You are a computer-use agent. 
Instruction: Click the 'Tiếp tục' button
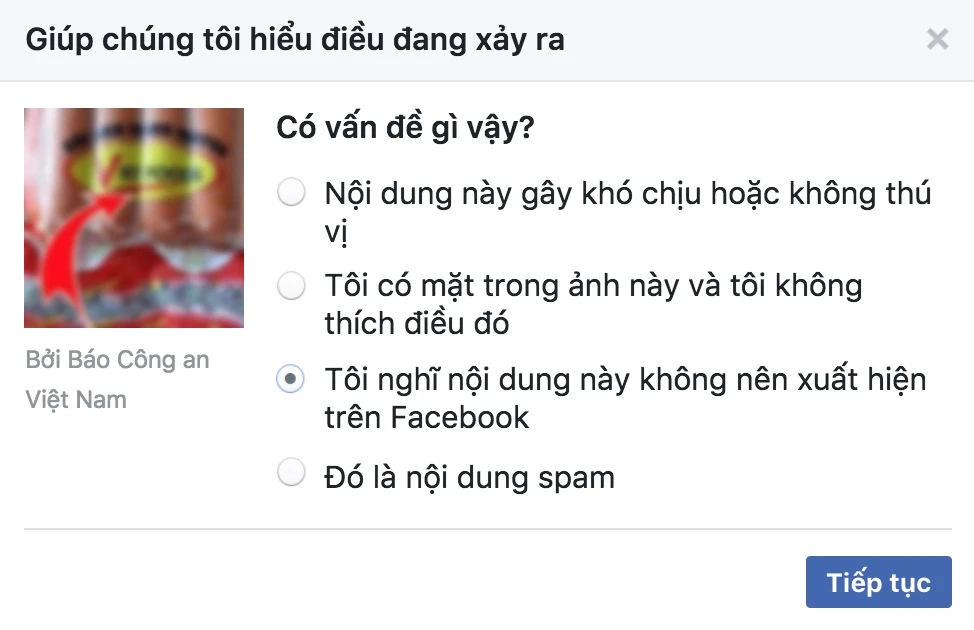click(878, 582)
